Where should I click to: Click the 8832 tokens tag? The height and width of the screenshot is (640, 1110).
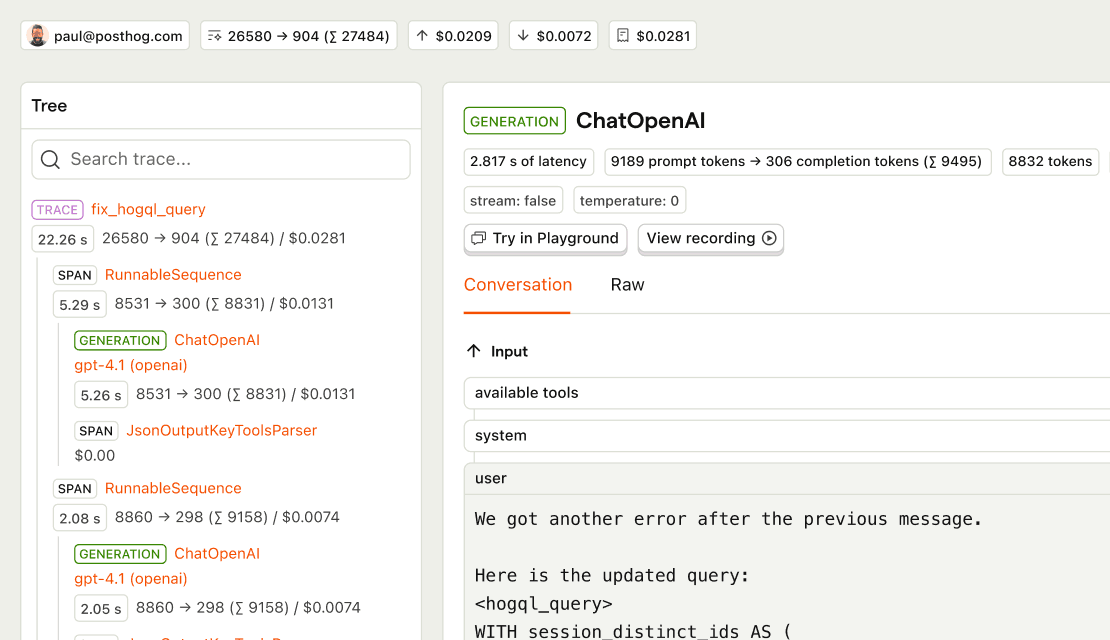point(1050,161)
